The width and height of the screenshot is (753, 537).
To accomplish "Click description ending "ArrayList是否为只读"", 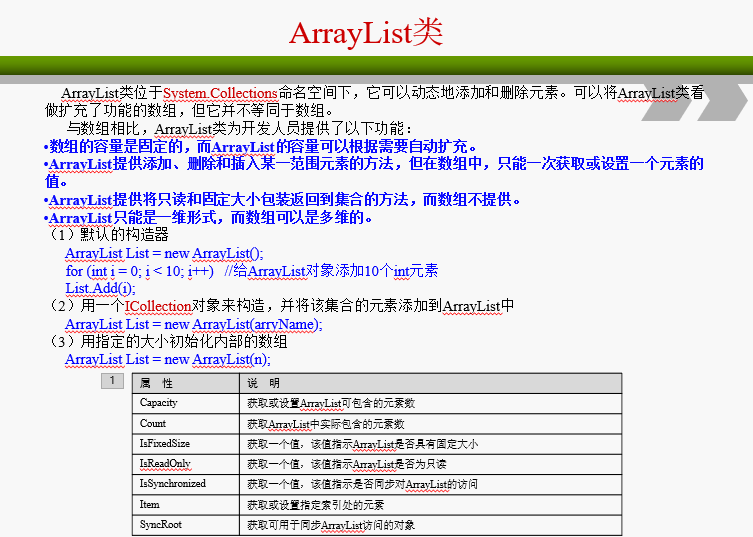I will [x=347, y=464].
